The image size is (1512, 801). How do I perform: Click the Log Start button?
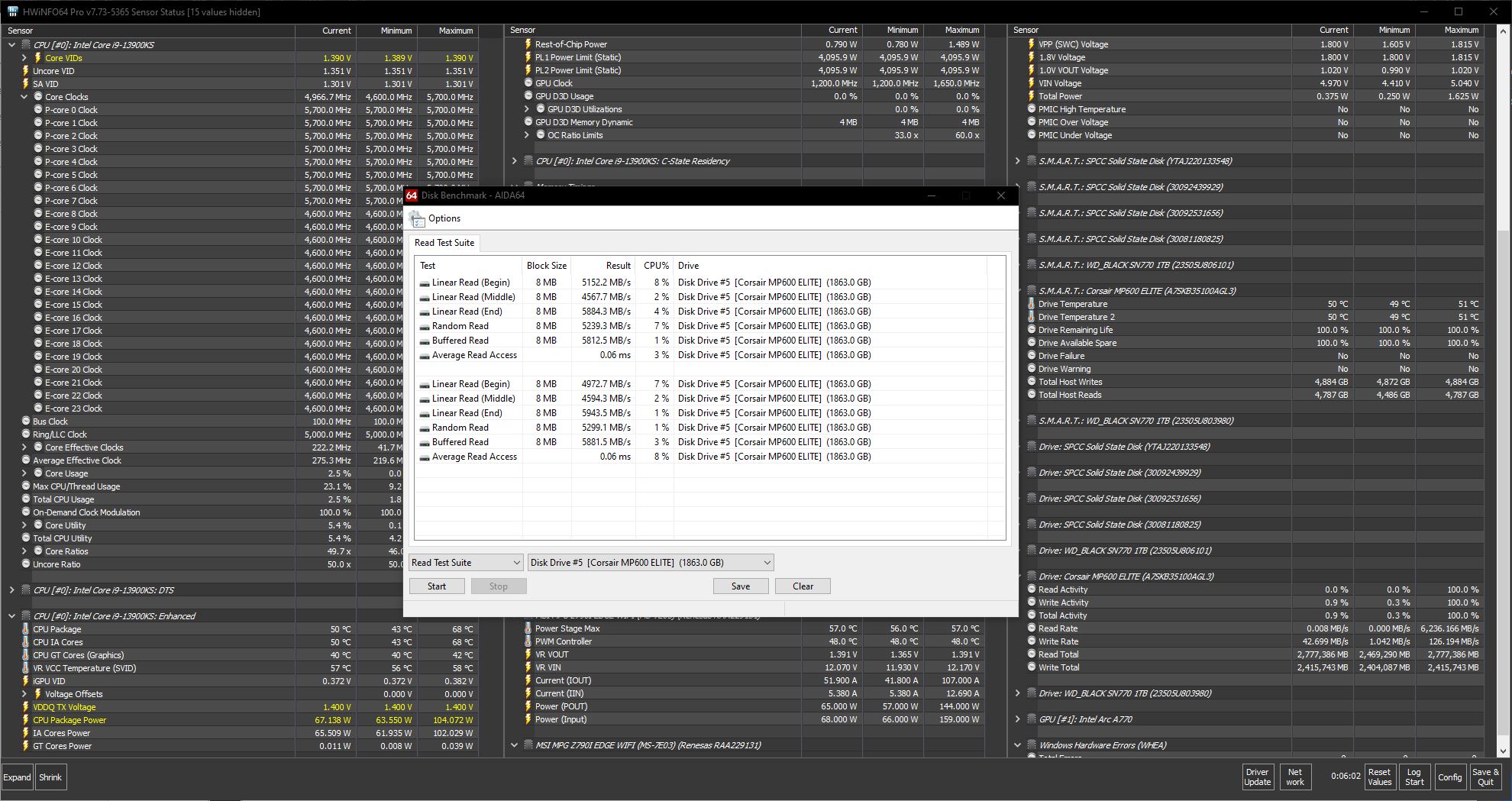point(1413,777)
